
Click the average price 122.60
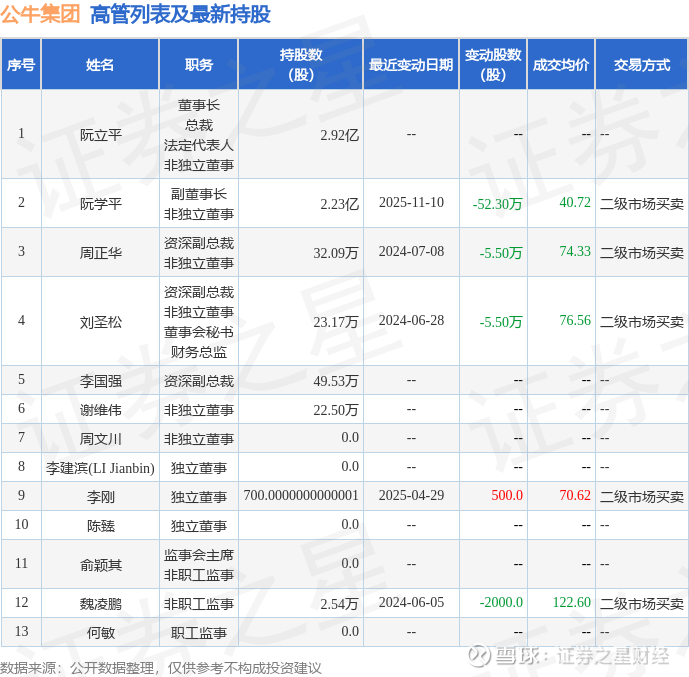point(572,602)
